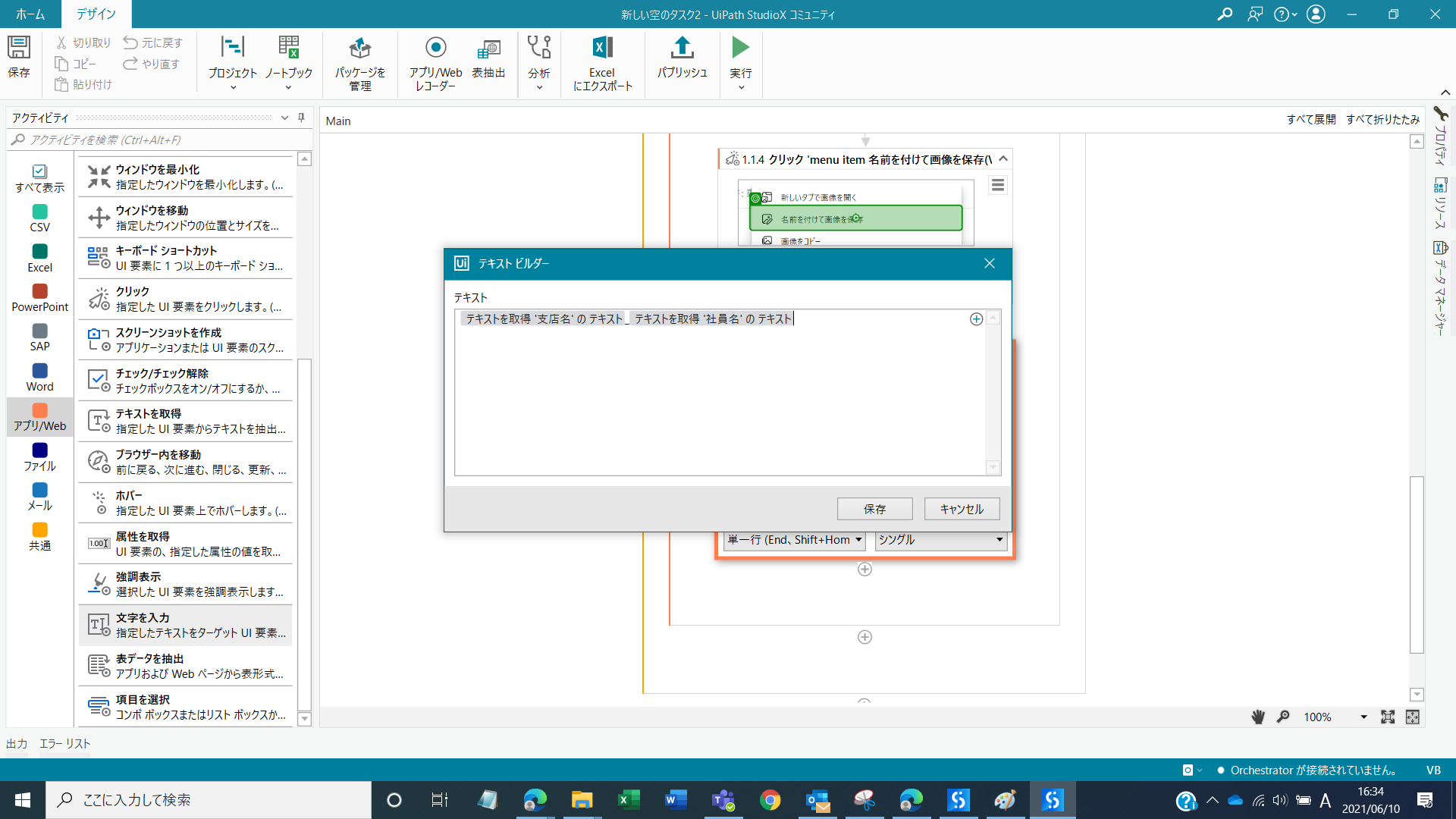Screen dimensions: 1456x819
Task: Switch to the Home (ホーム) tab
Action: pos(30,14)
